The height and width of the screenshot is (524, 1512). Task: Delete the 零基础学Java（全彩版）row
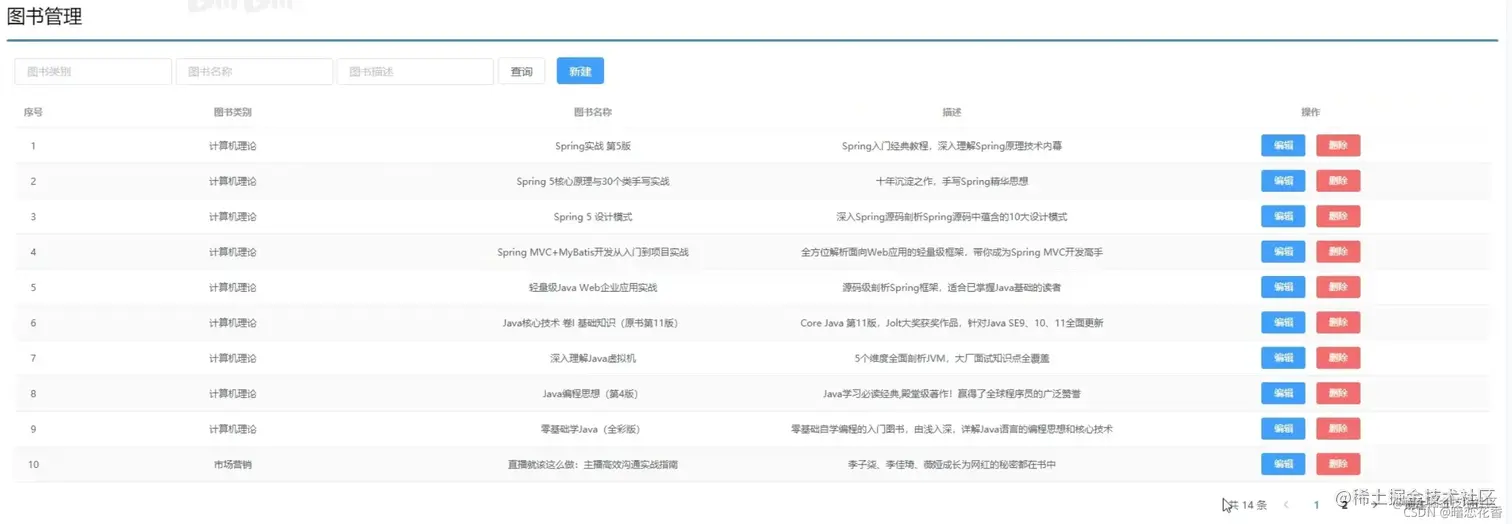click(1338, 429)
